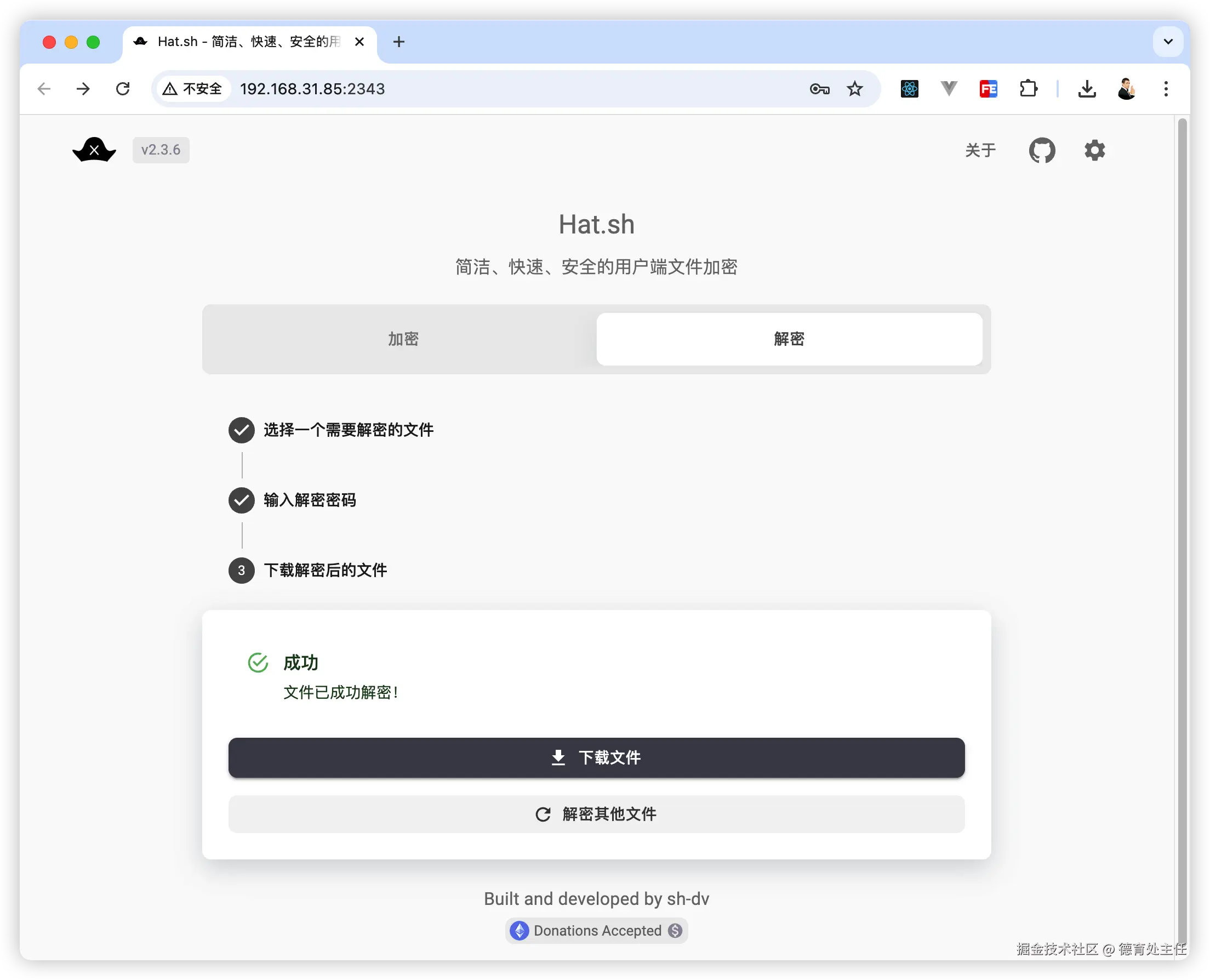Switch to the 加密 tab
Screen dimensions: 1210x980
(403, 339)
